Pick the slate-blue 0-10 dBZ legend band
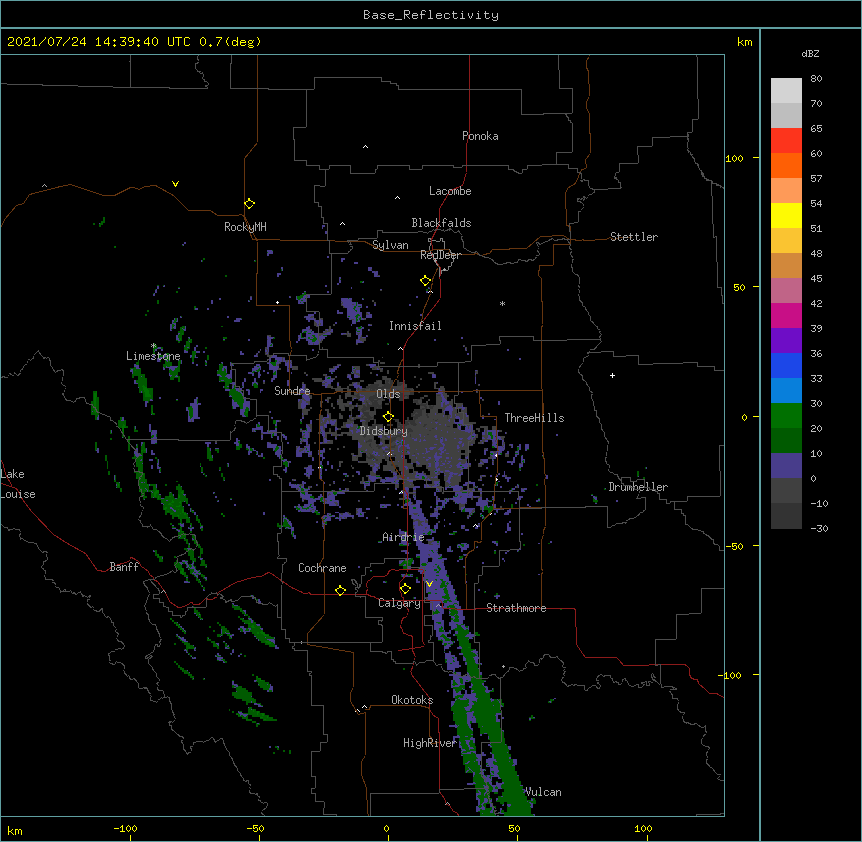The width and height of the screenshot is (862, 842). click(x=786, y=466)
